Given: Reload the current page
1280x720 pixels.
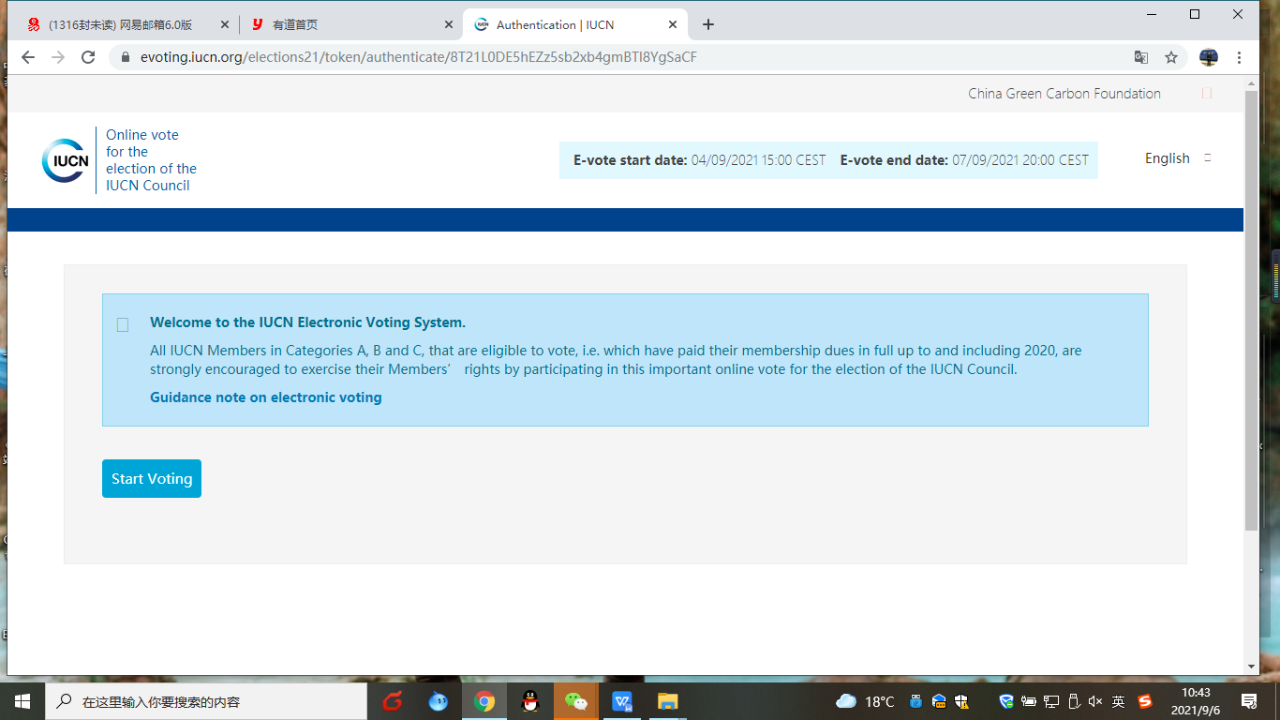Looking at the screenshot, I should pos(88,57).
